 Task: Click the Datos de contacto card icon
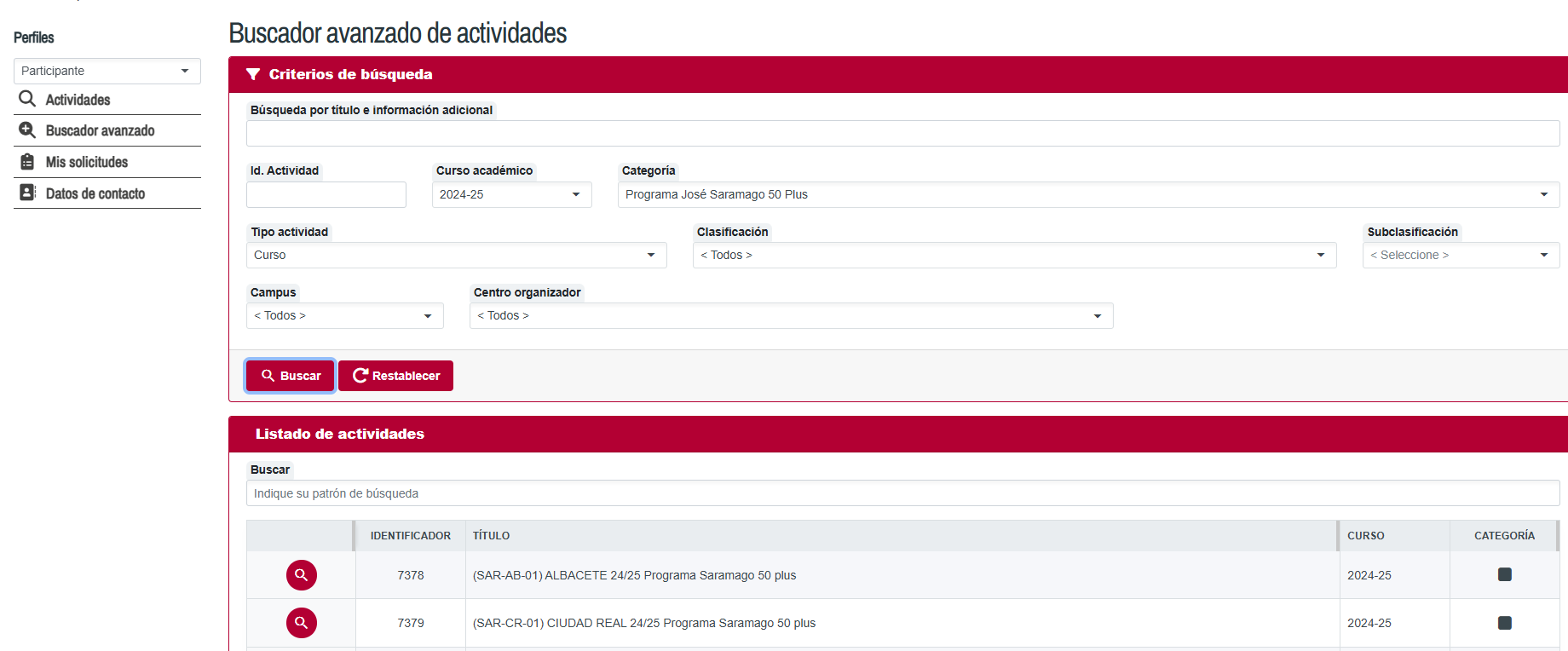point(27,193)
